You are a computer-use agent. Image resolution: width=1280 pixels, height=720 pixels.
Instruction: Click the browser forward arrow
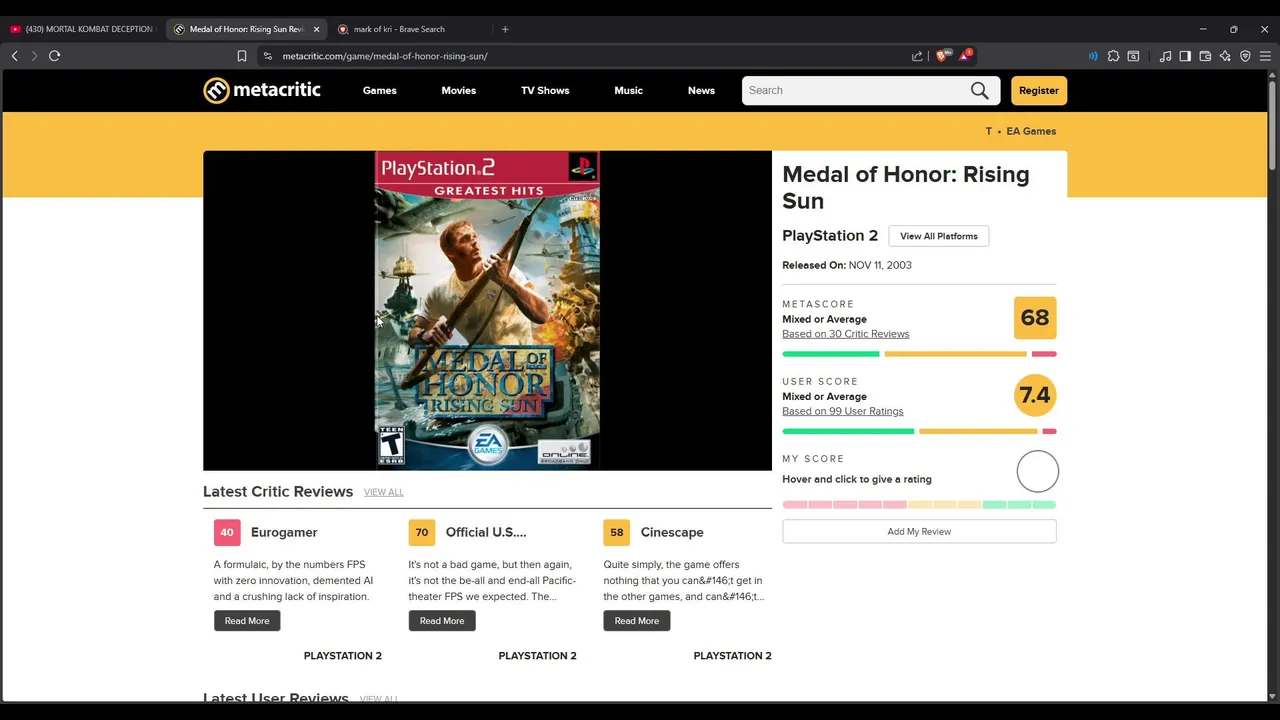tap(34, 56)
